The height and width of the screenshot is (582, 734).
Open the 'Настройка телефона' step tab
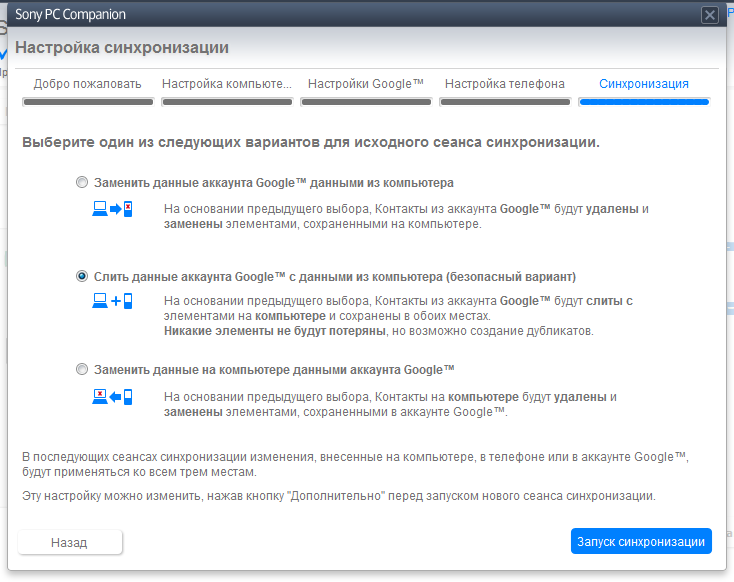[x=505, y=84]
